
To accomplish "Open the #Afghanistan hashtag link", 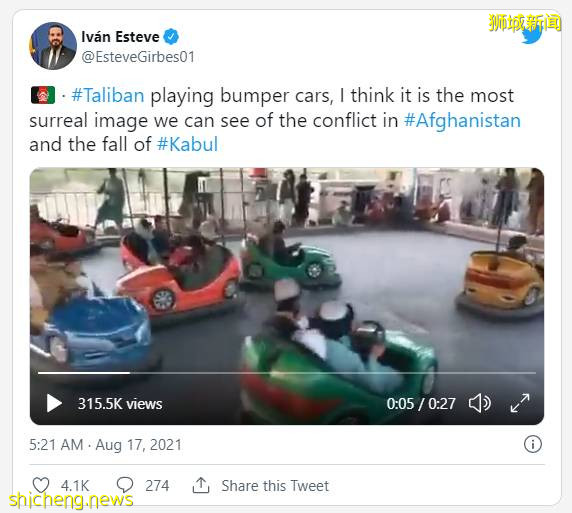I will pyautogui.click(x=462, y=120).
